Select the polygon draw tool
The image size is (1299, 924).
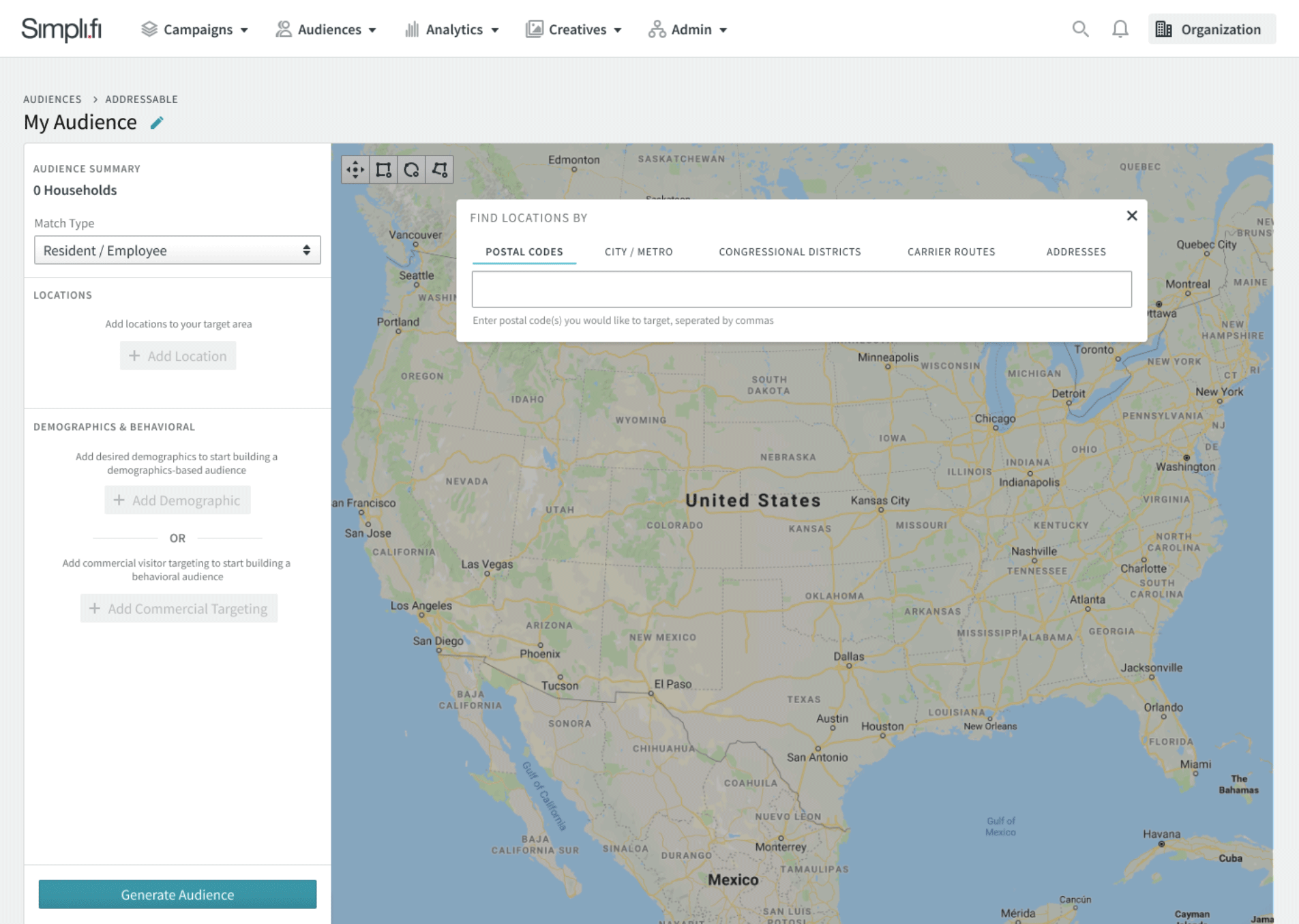439,170
